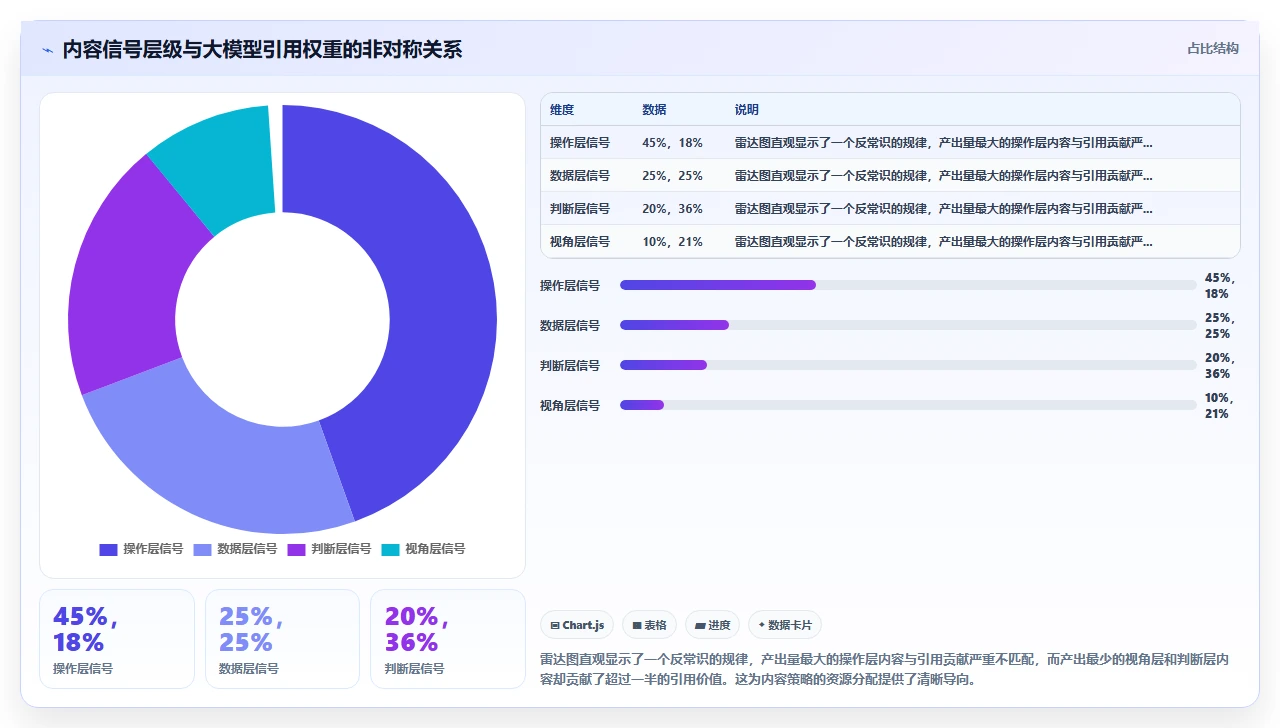Click description text in 视角层信号 table row
The width and height of the screenshot is (1280, 728).
(944, 242)
